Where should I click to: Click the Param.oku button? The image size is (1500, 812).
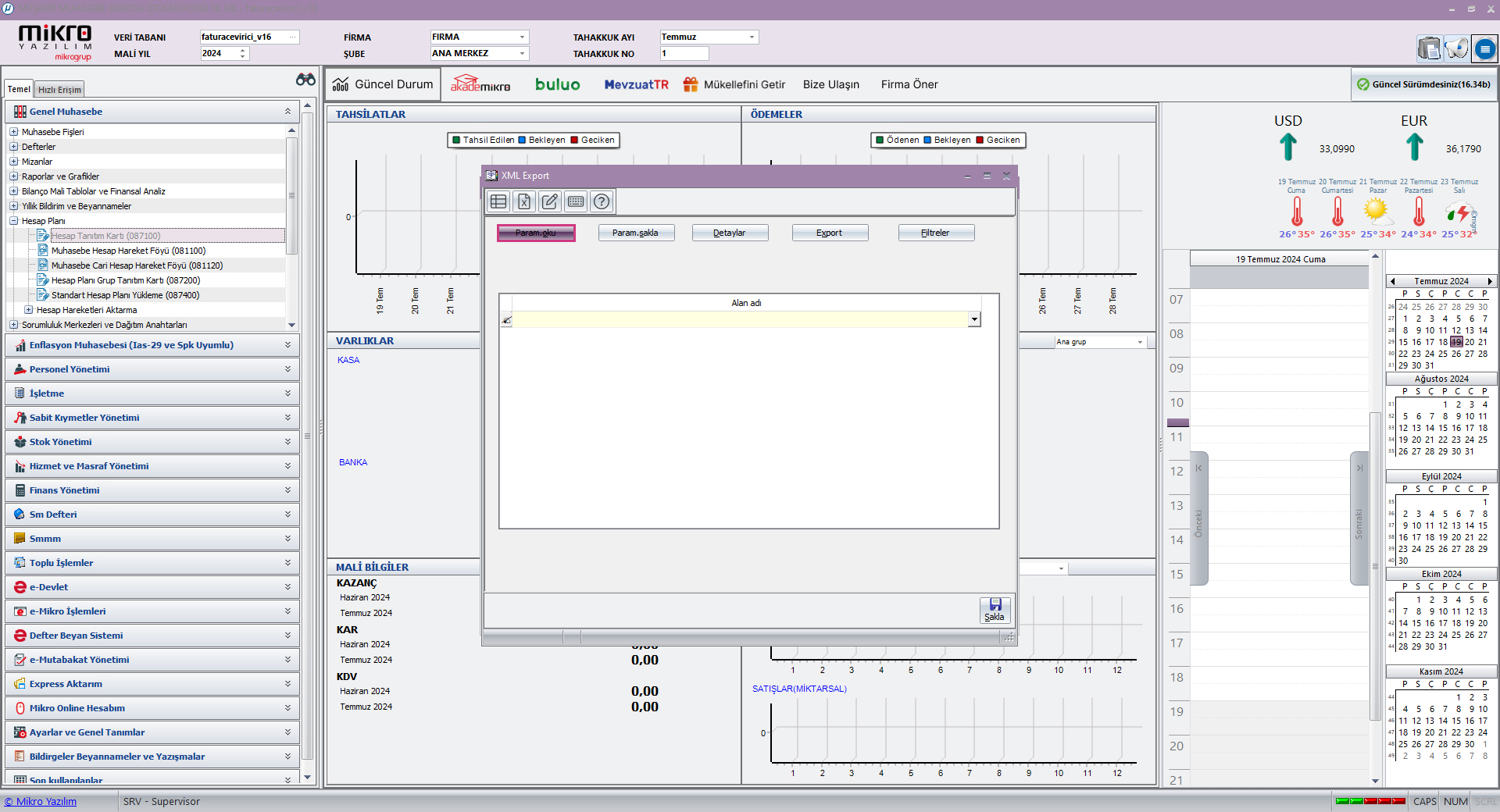[536, 233]
